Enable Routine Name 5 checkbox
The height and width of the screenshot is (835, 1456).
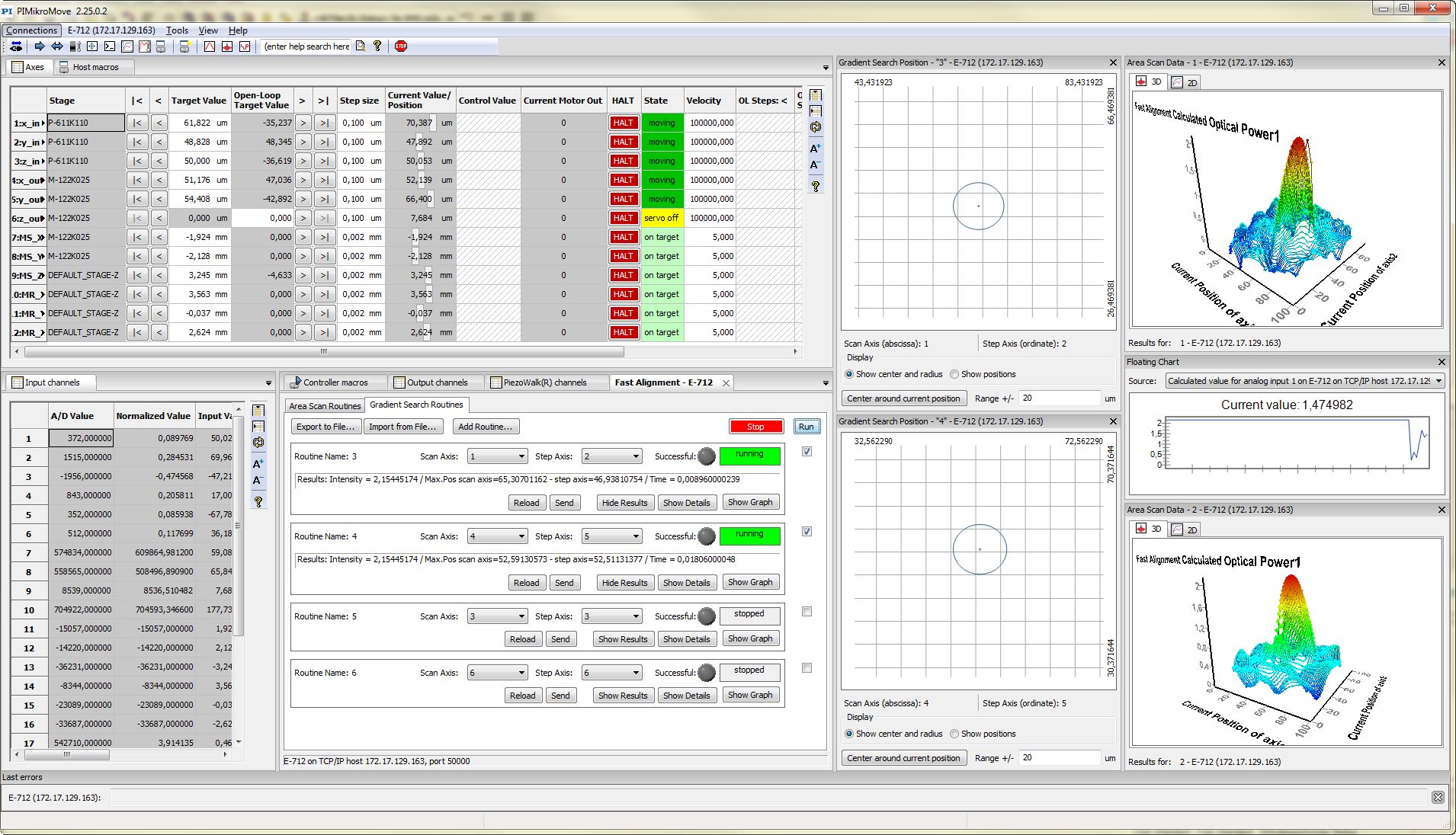tap(807, 611)
